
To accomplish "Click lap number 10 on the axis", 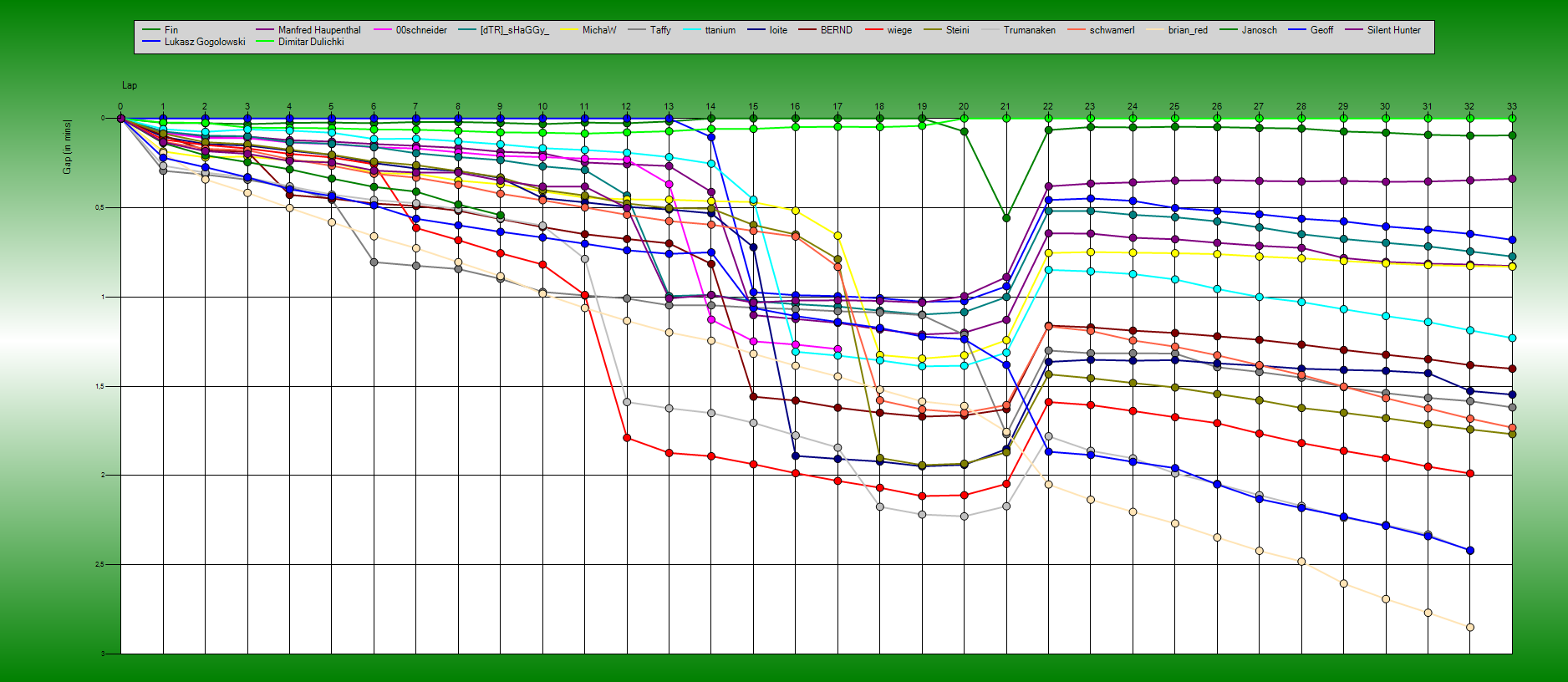I will (x=542, y=107).
